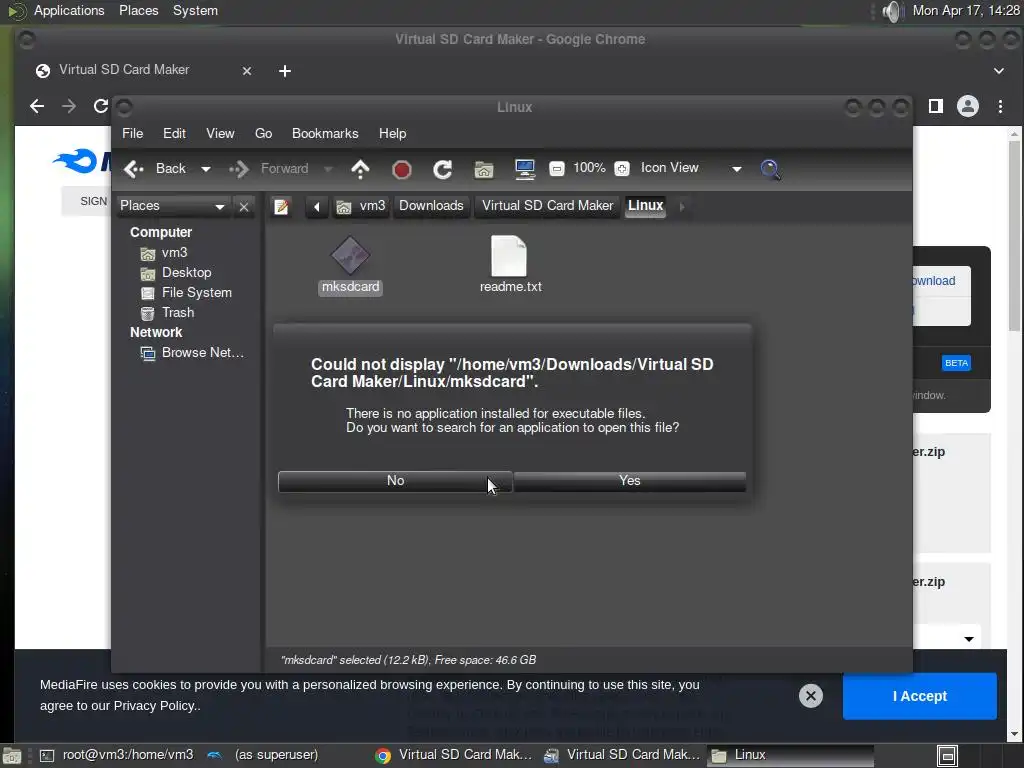The height and width of the screenshot is (768, 1024).
Task: Go to Virtual SD Card Maker path button
Action: [547, 206]
